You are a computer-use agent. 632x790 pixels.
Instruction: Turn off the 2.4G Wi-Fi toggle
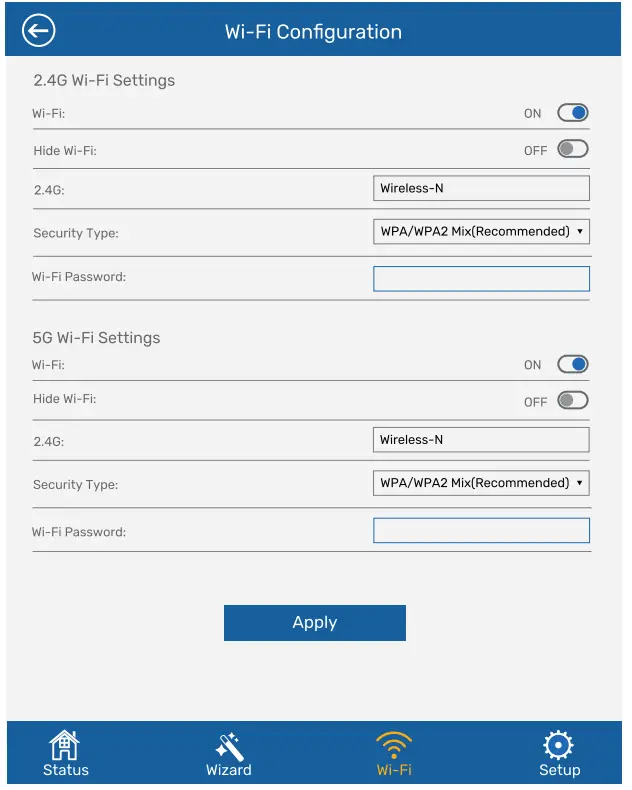coord(573,113)
